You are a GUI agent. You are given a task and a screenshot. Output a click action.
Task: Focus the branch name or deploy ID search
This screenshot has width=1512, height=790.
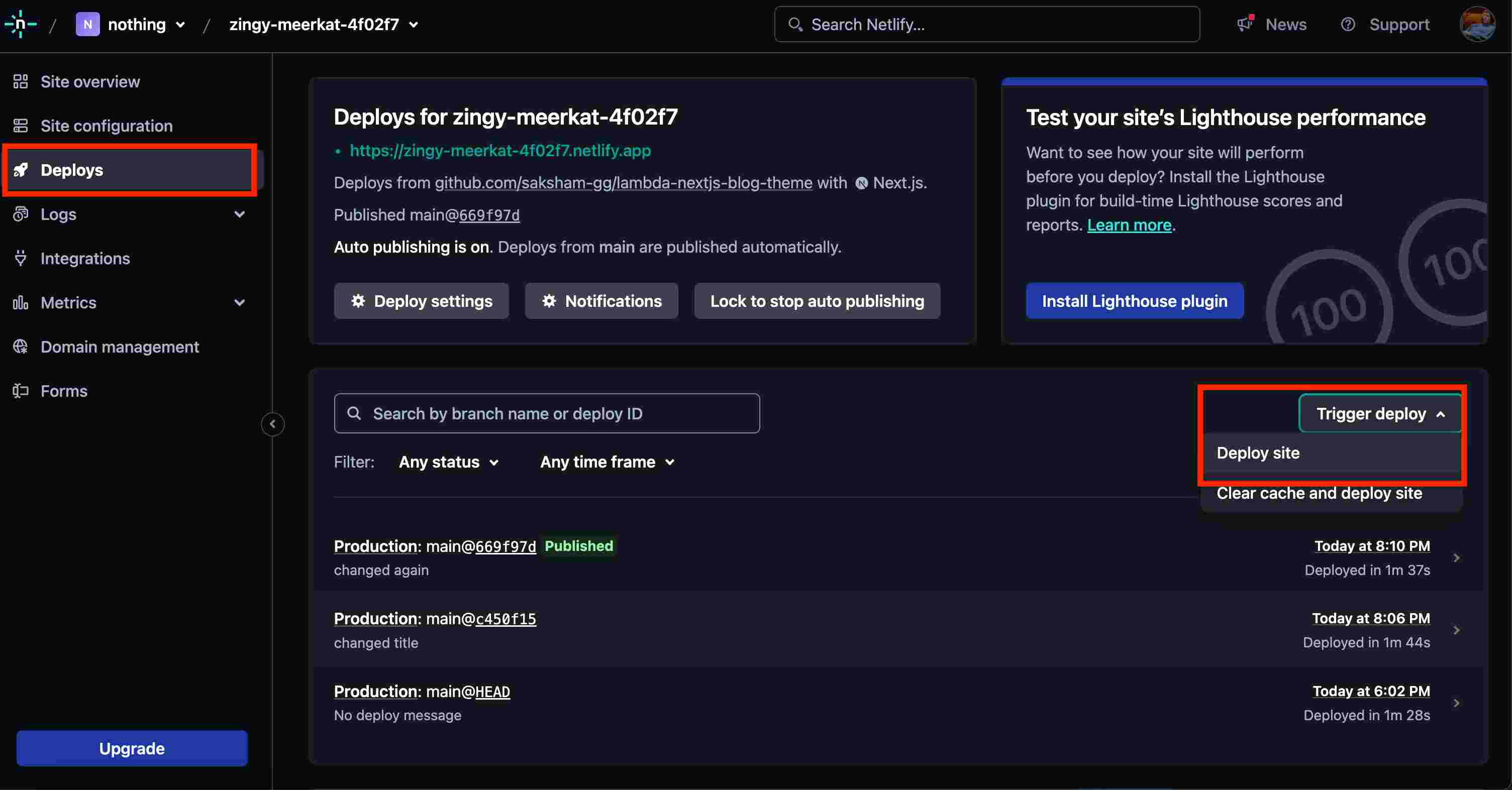(x=547, y=413)
